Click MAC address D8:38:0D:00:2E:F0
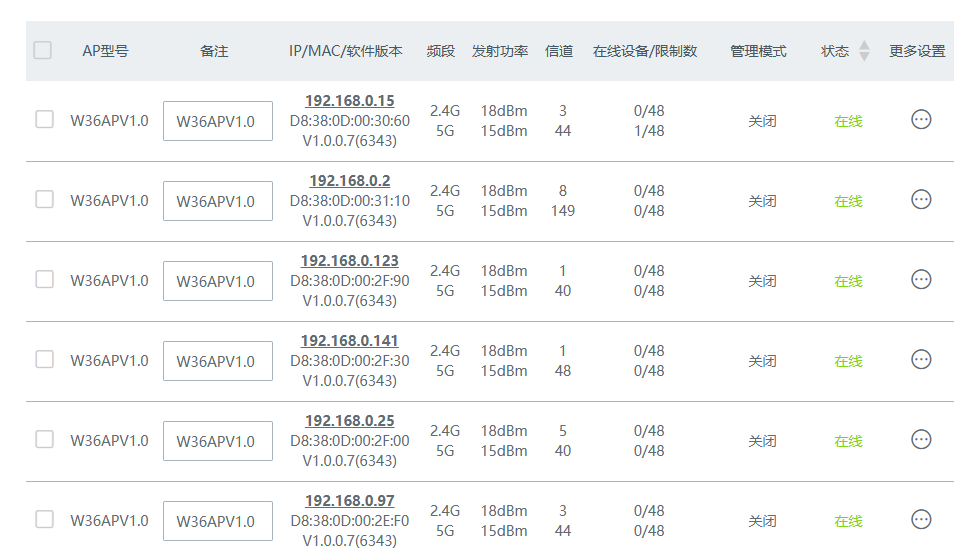 coord(349,521)
